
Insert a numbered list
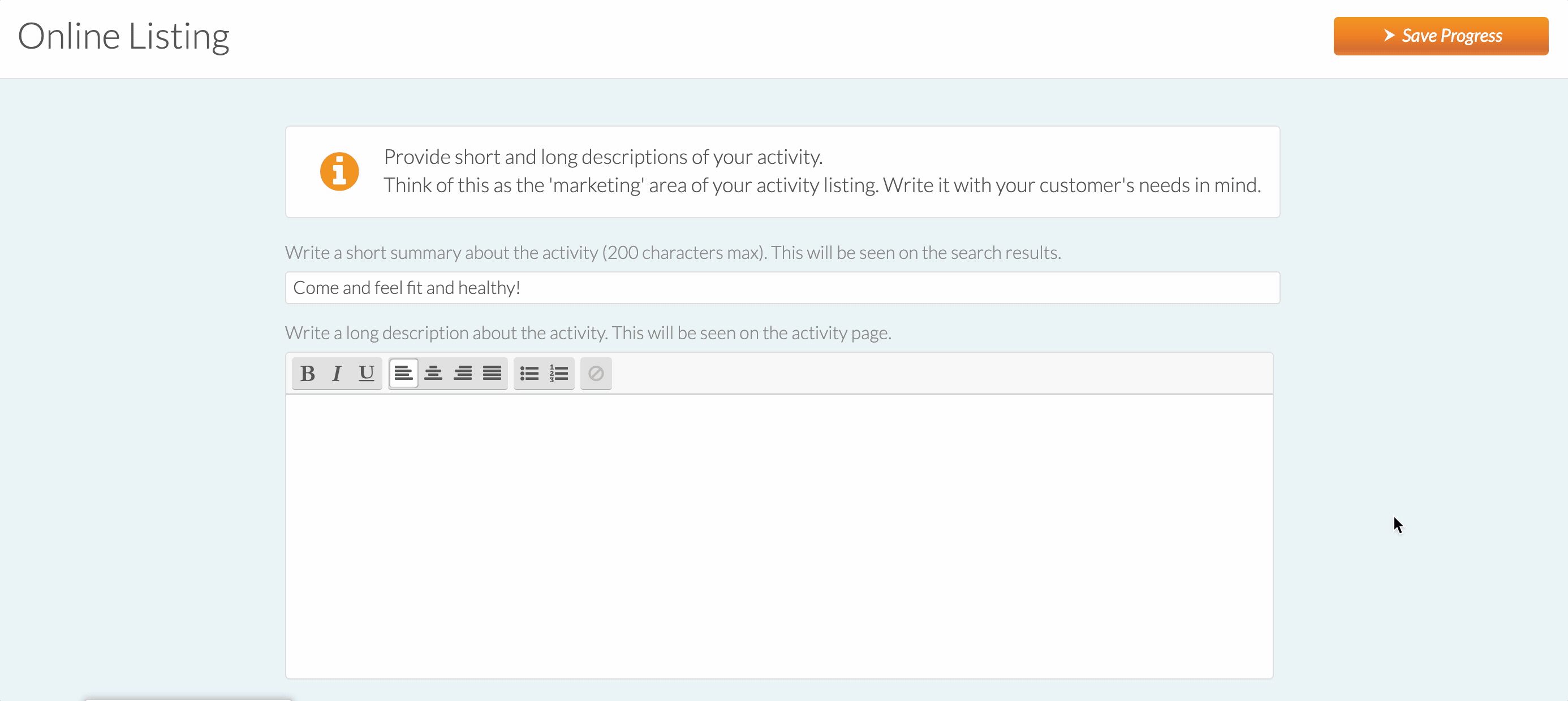click(x=559, y=373)
